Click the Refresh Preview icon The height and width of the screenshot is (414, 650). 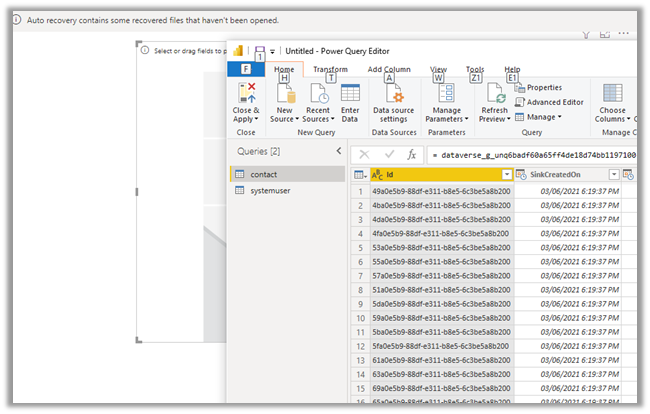tap(494, 95)
